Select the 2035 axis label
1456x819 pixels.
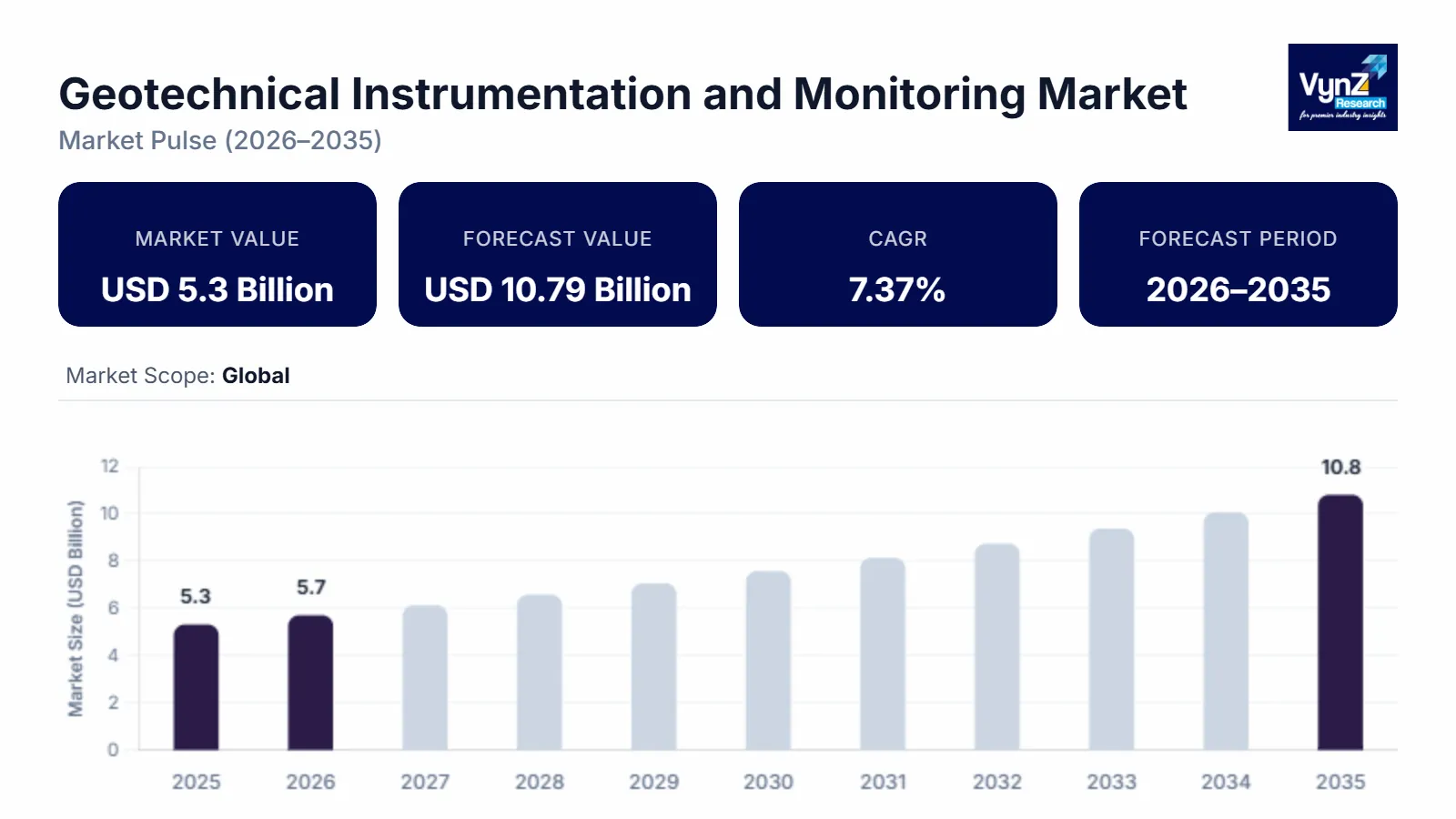click(x=1341, y=782)
